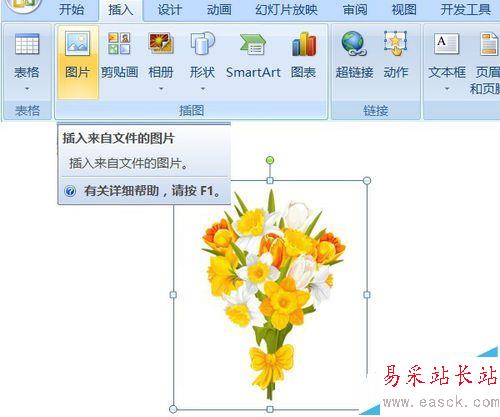This screenshot has width=500, height=417.
Task: Expand the Table (表格) dropdown arrow
Action: 27,89
